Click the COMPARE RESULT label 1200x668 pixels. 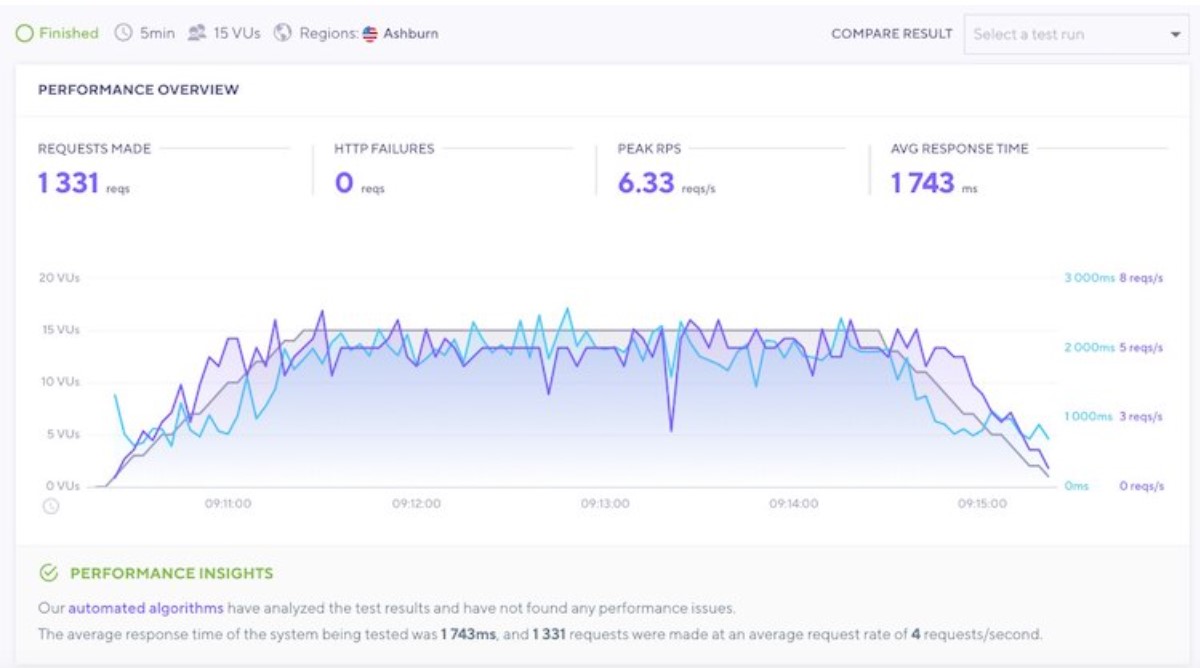pos(892,34)
